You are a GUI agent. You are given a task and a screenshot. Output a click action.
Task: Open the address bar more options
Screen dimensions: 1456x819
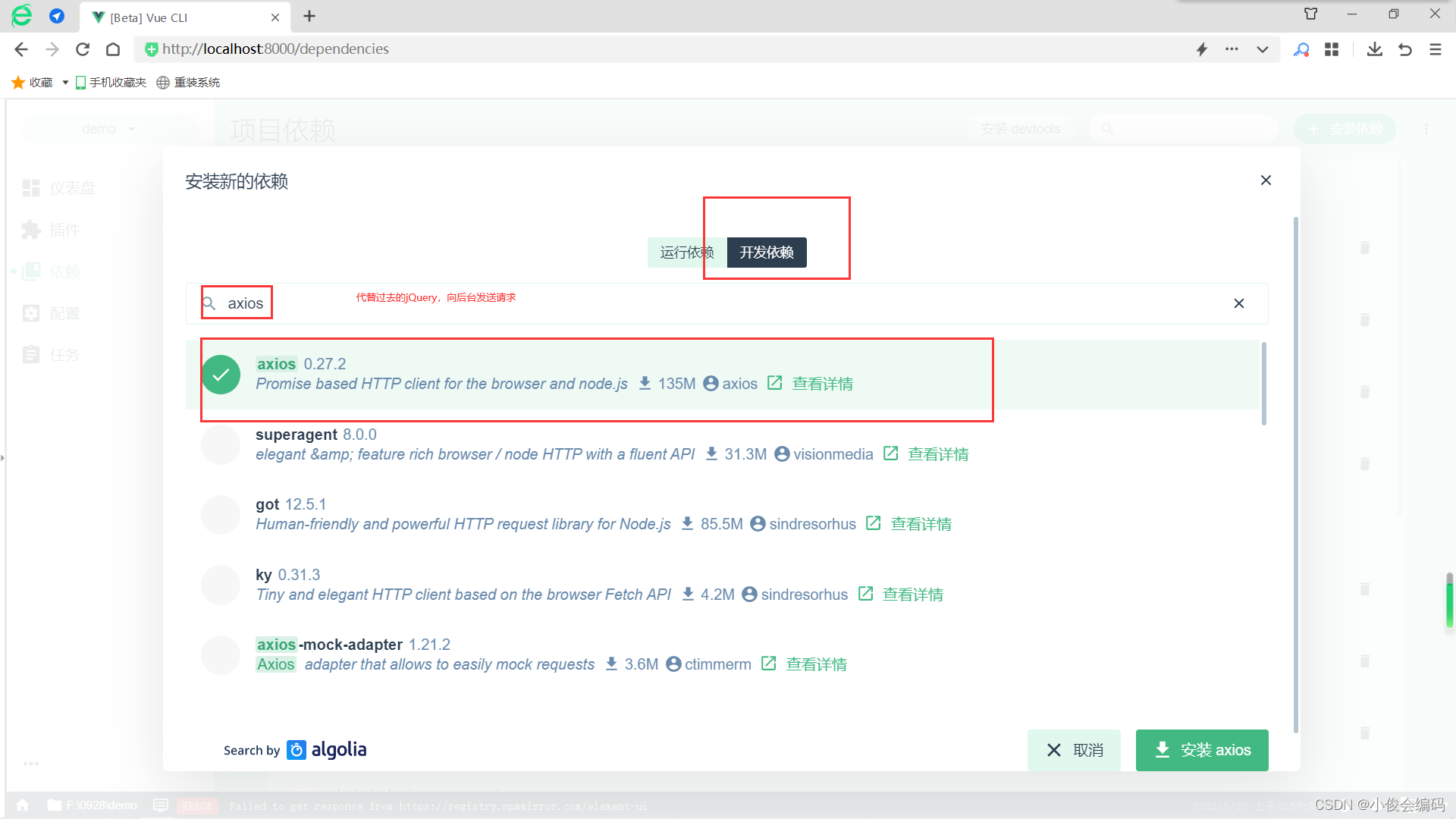(1232, 49)
